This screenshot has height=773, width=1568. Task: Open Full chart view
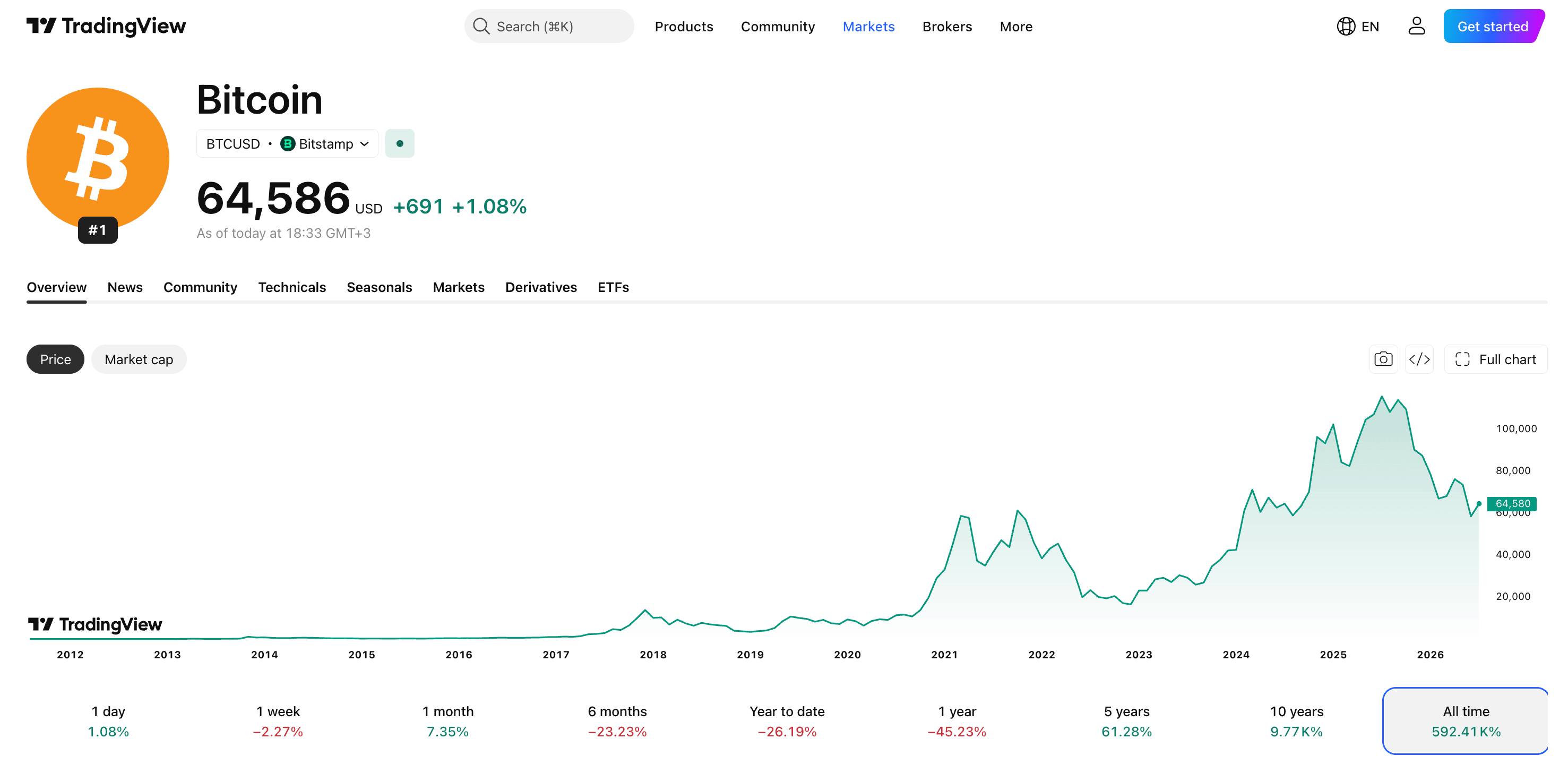[x=1495, y=359]
